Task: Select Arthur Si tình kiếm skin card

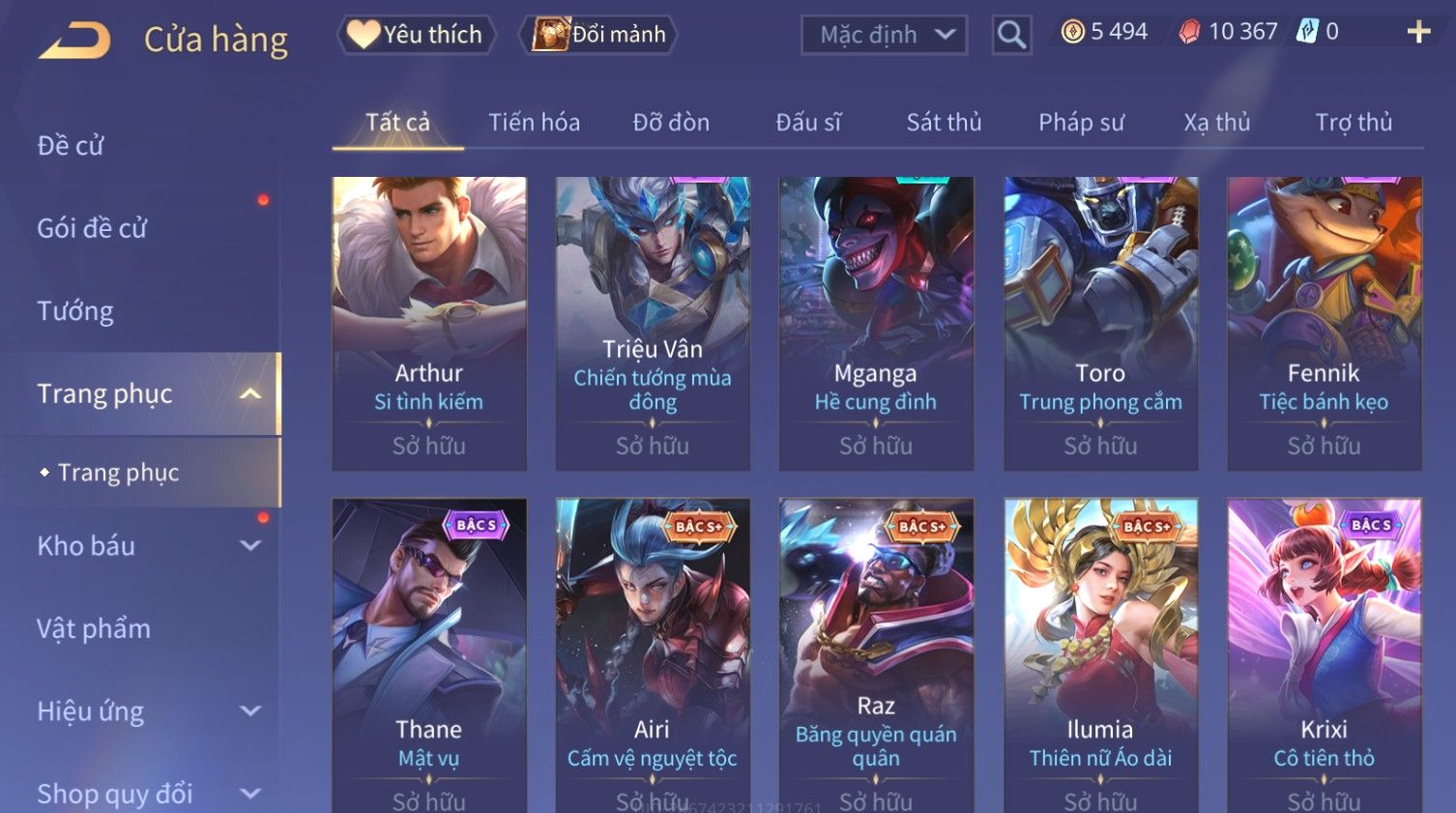Action: click(x=429, y=324)
